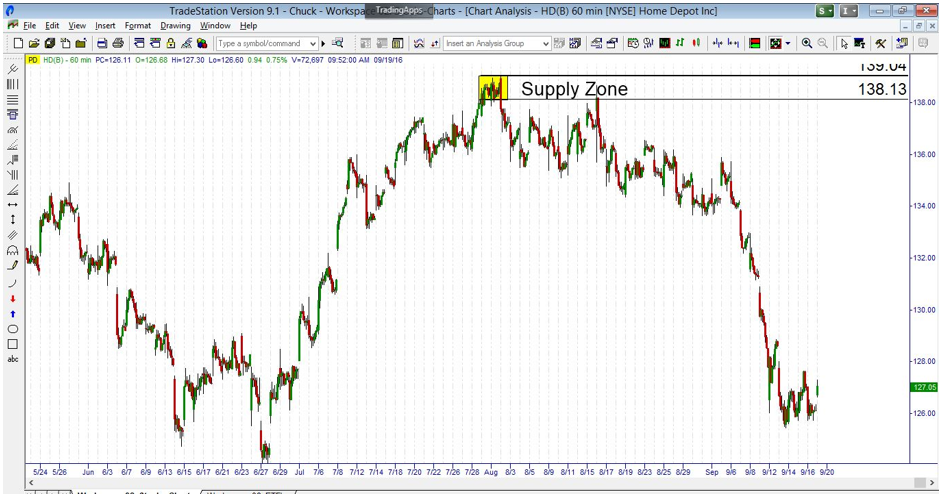The height and width of the screenshot is (494, 944).
Task: Click the HD(B) - 60 min status text
Action: click(x=67, y=60)
